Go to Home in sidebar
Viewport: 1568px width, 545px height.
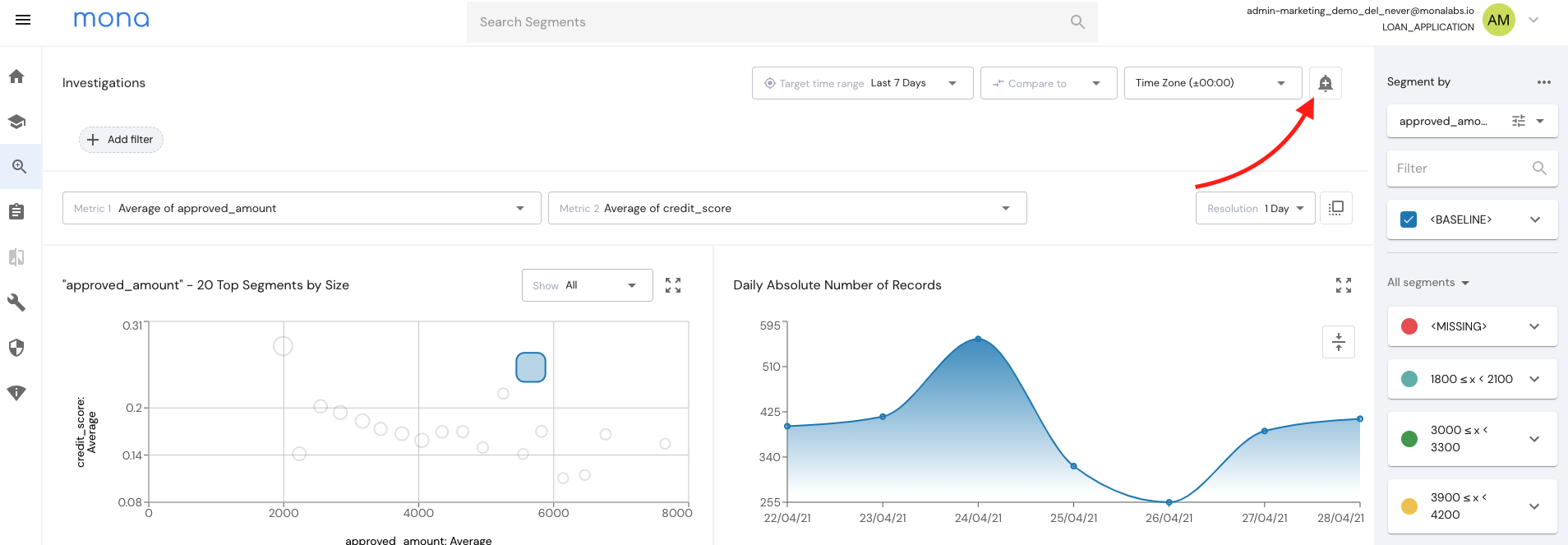tap(16, 76)
